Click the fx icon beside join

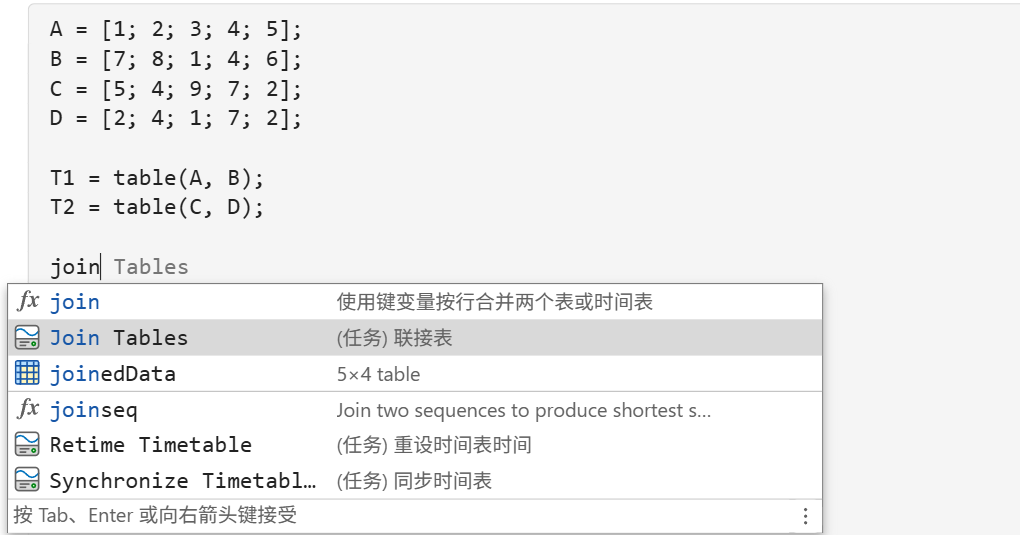(x=27, y=301)
